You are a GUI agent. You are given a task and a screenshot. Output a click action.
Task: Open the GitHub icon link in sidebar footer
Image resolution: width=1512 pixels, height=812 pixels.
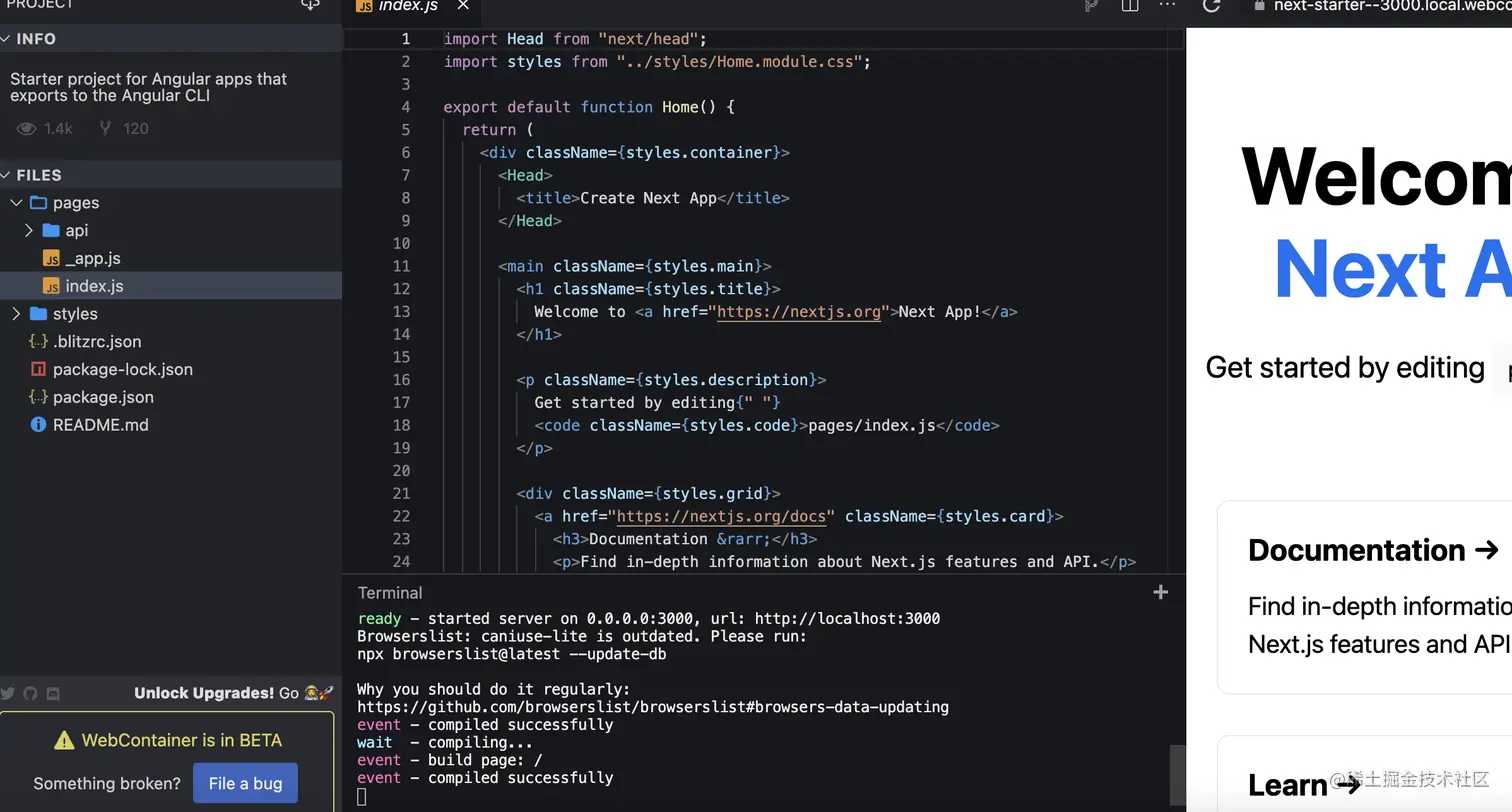click(30, 693)
